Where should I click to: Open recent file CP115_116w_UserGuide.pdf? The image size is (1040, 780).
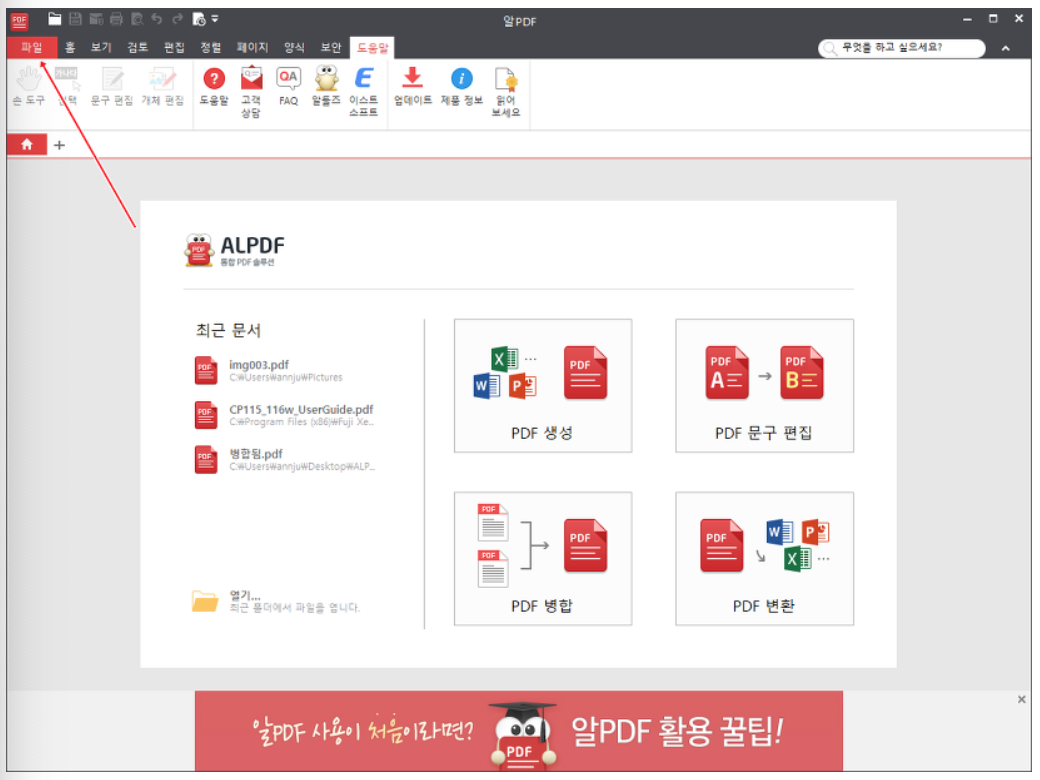click(x=285, y=415)
